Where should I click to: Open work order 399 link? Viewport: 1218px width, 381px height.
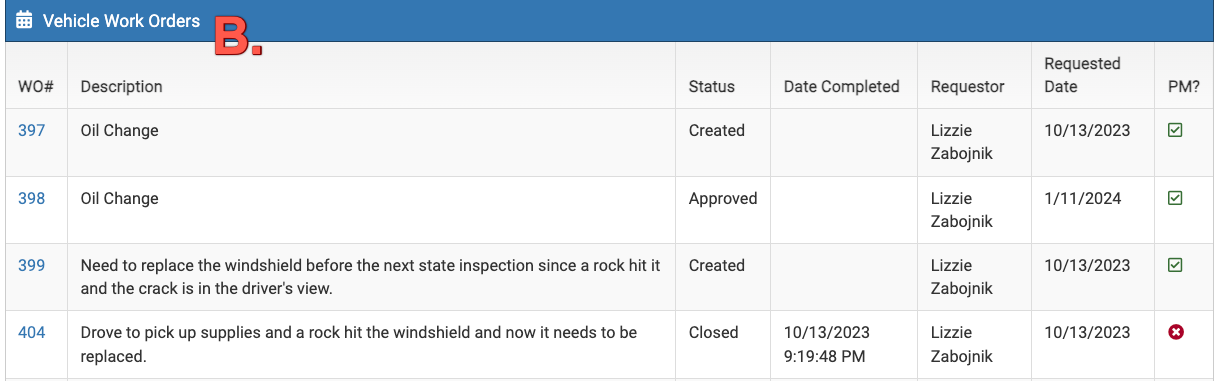pyautogui.click(x=32, y=265)
